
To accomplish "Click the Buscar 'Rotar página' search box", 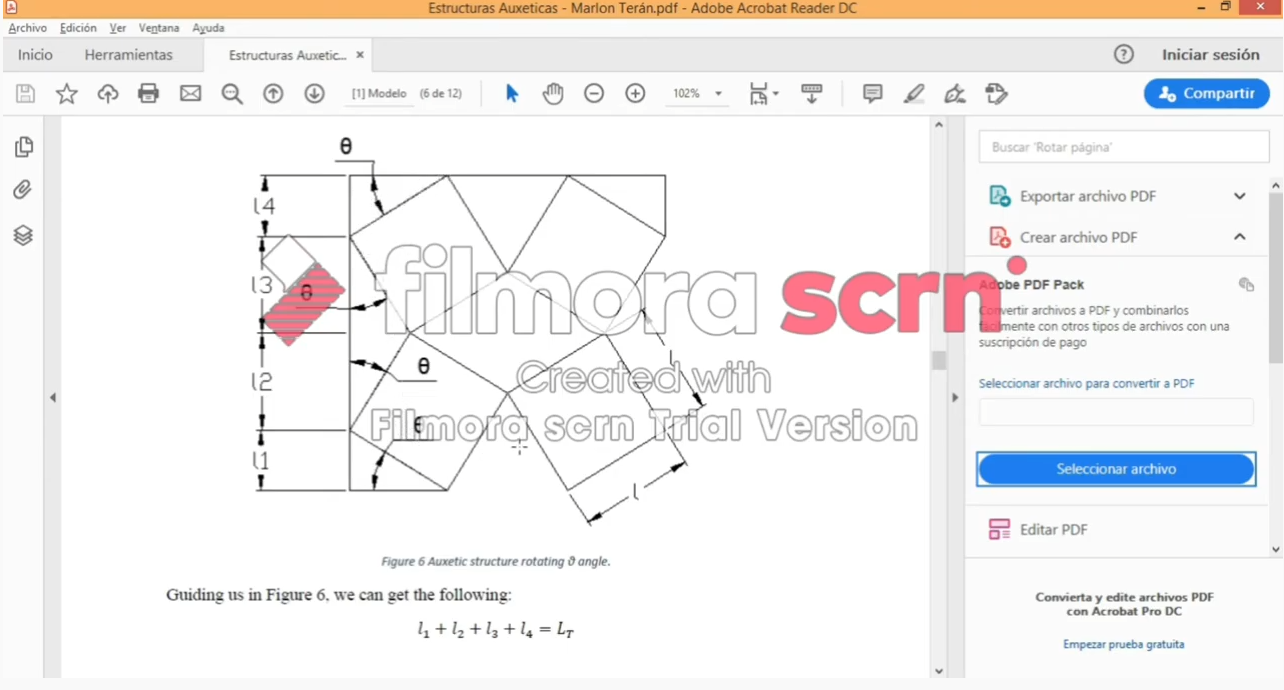I will click(1124, 147).
